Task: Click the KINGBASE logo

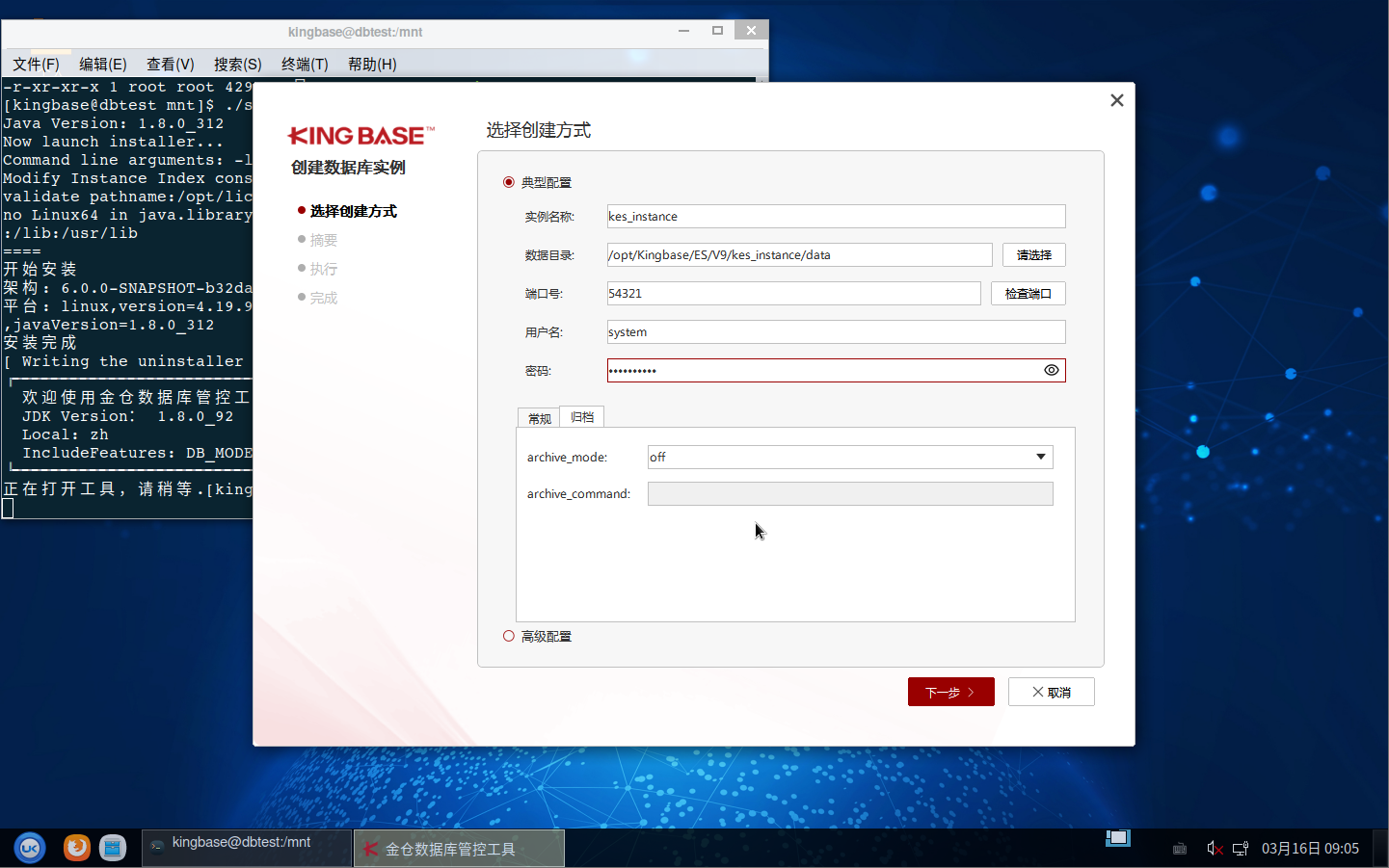Action: pyautogui.click(x=361, y=136)
